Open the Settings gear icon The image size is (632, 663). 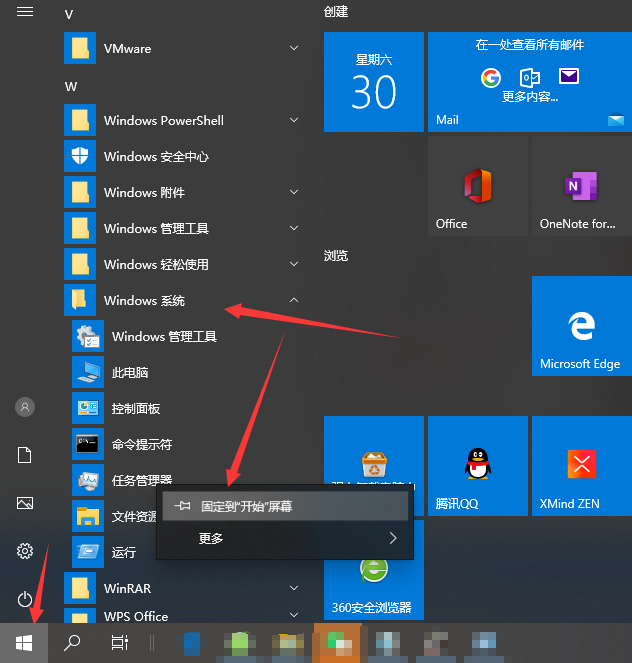pos(25,551)
